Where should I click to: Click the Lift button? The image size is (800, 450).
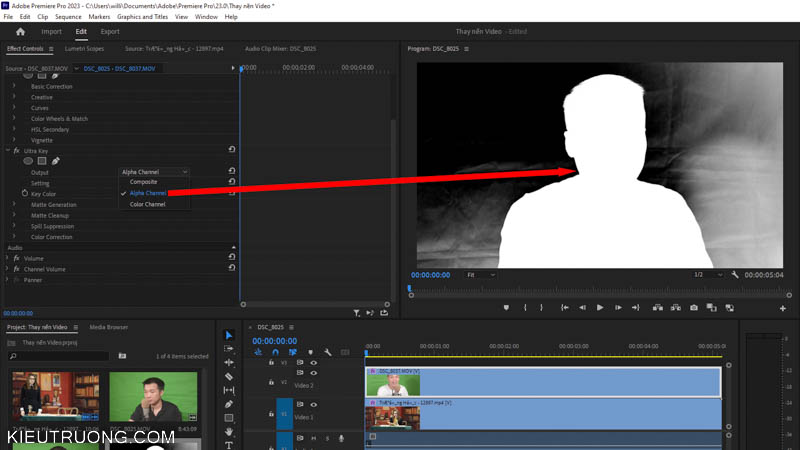click(658, 308)
